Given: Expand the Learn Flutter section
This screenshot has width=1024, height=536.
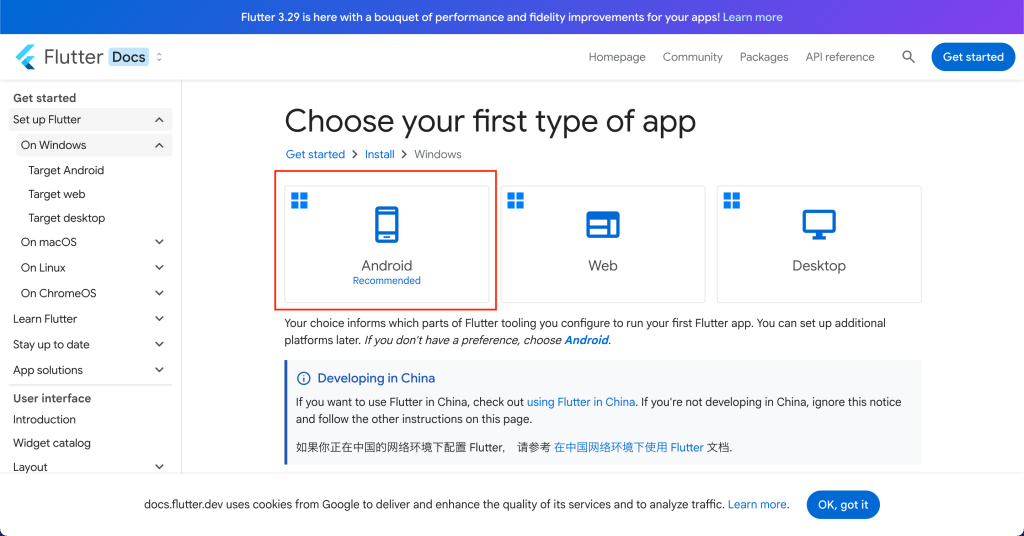Looking at the screenshot, I should [x=159, y=319].
